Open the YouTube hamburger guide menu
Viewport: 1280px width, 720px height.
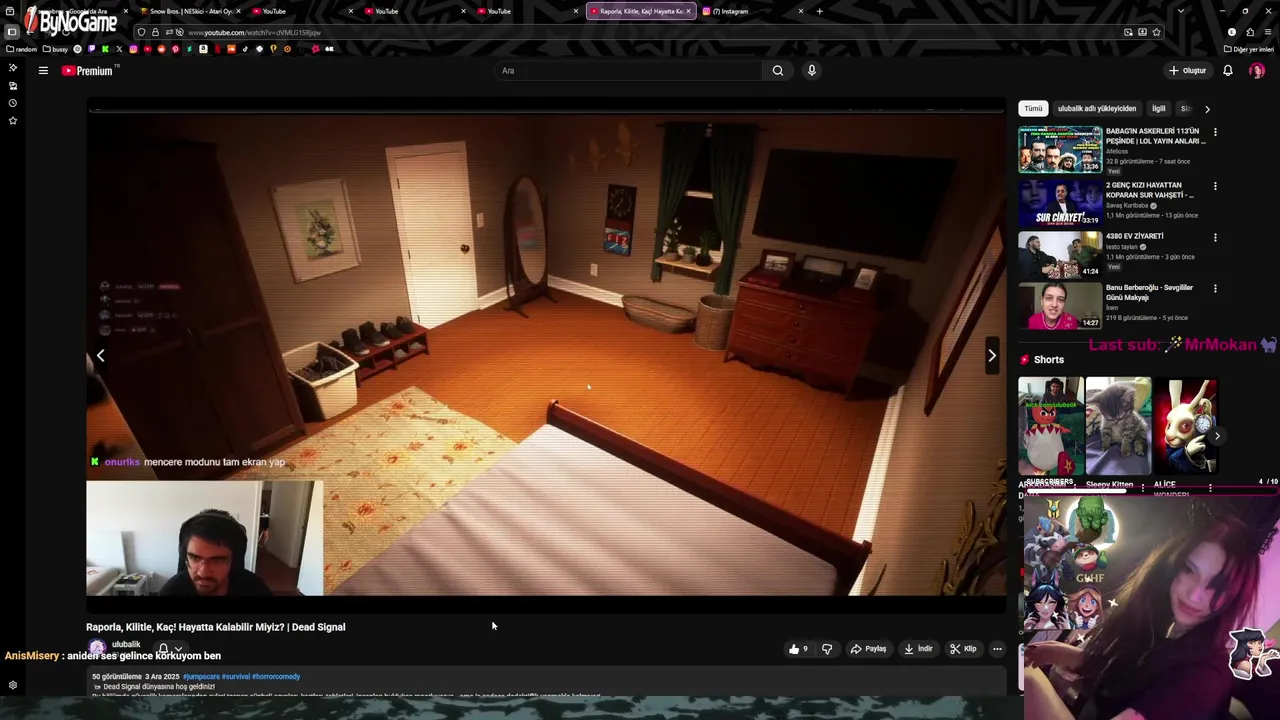point(43,70)
